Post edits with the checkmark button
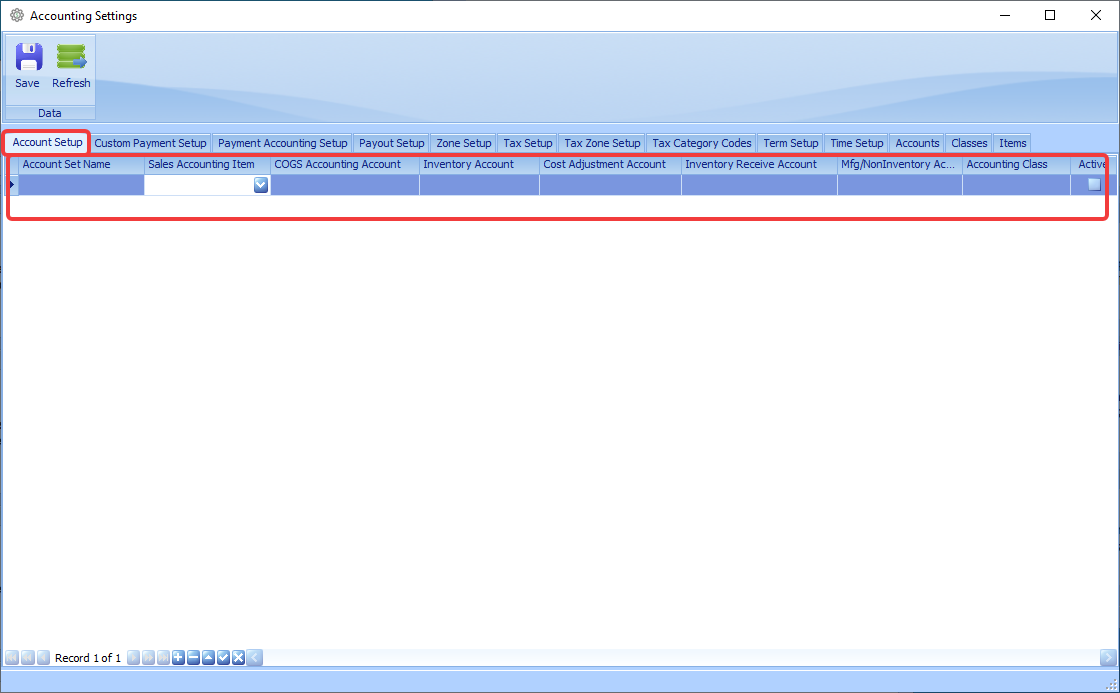 [224, 657]
